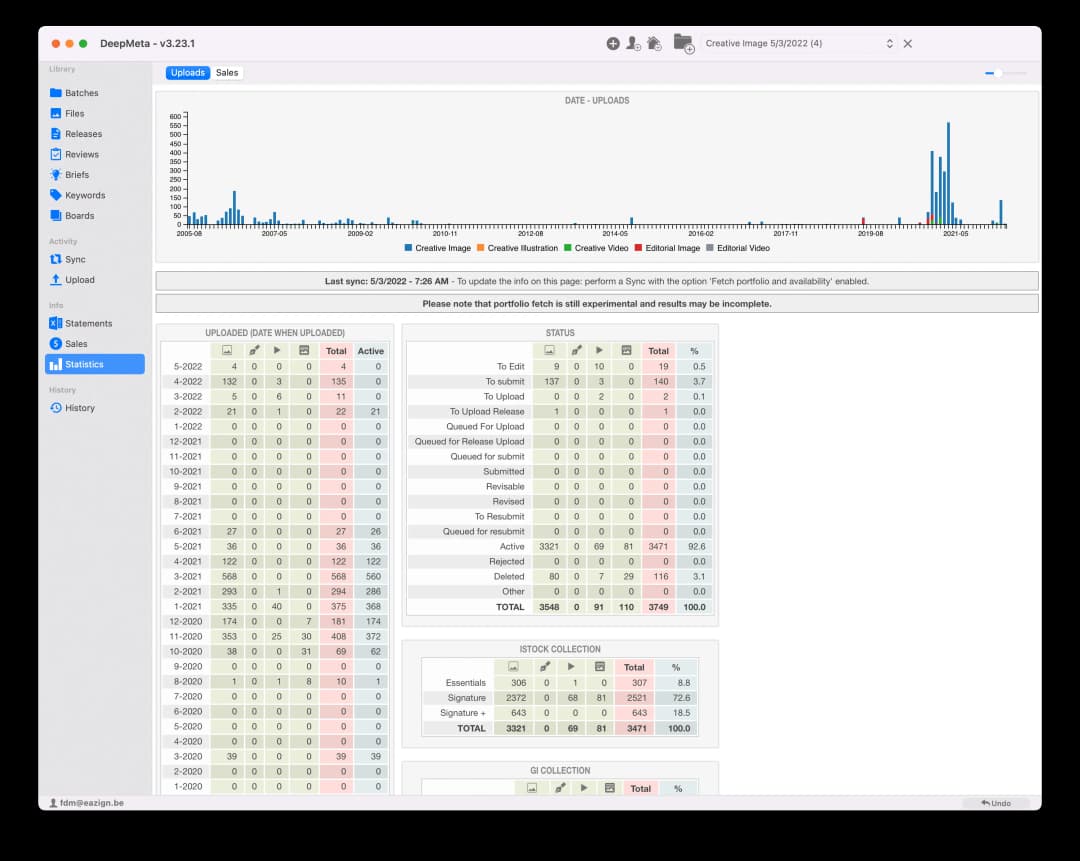
Task: Open the Keywords section
Action: [78, 196]
